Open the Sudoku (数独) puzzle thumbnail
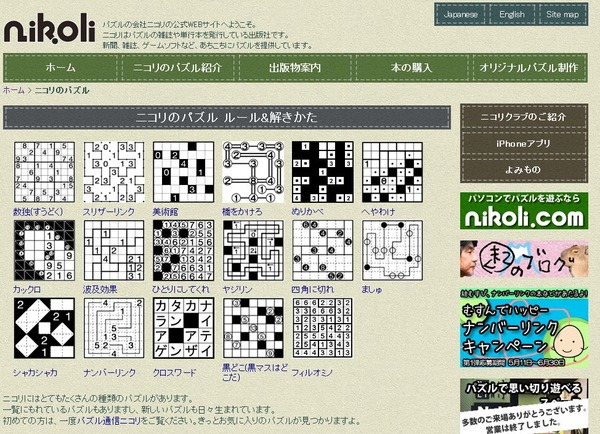Screen dimensions: 600x434 pyautogui.click(x=44, y=172)
